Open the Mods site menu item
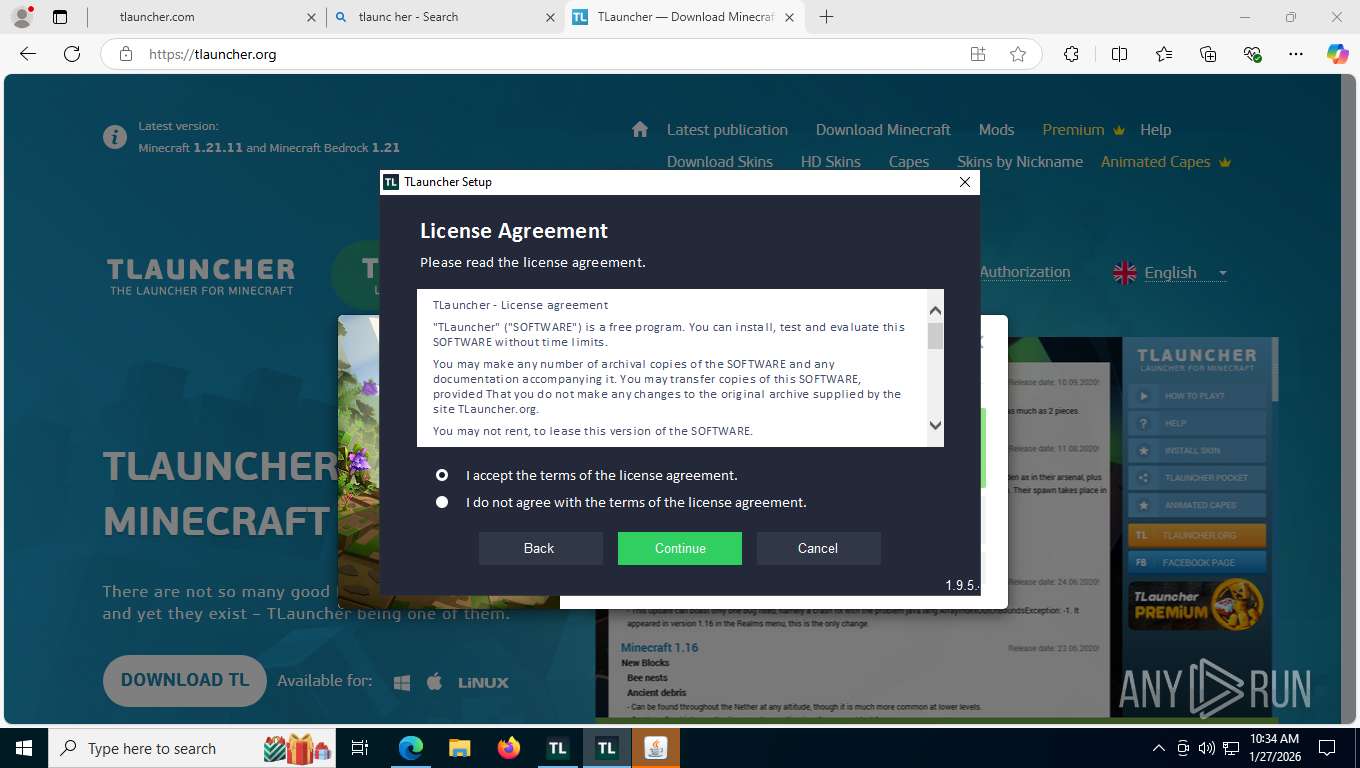Screen dimensions: 1360x768 pyautogui.click(x=996, y=130)
